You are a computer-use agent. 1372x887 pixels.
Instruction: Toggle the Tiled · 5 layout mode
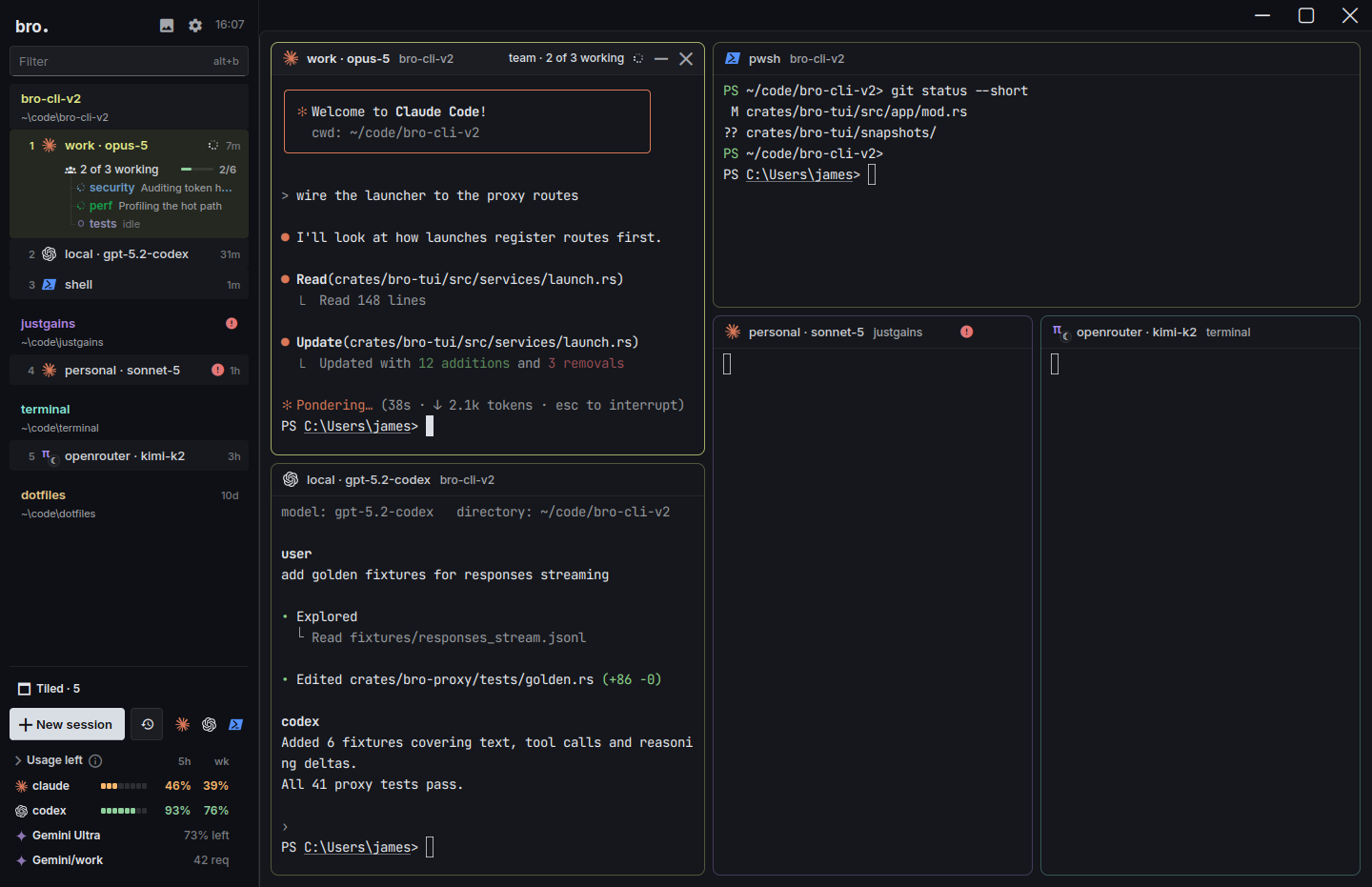[50, 689]
